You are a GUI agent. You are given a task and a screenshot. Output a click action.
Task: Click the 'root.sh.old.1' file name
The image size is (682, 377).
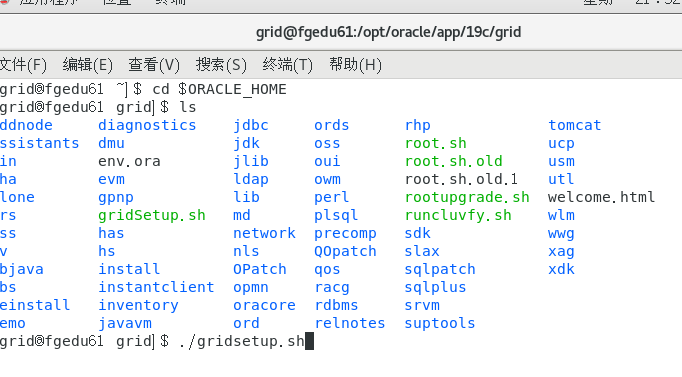[x=461, y=180]
